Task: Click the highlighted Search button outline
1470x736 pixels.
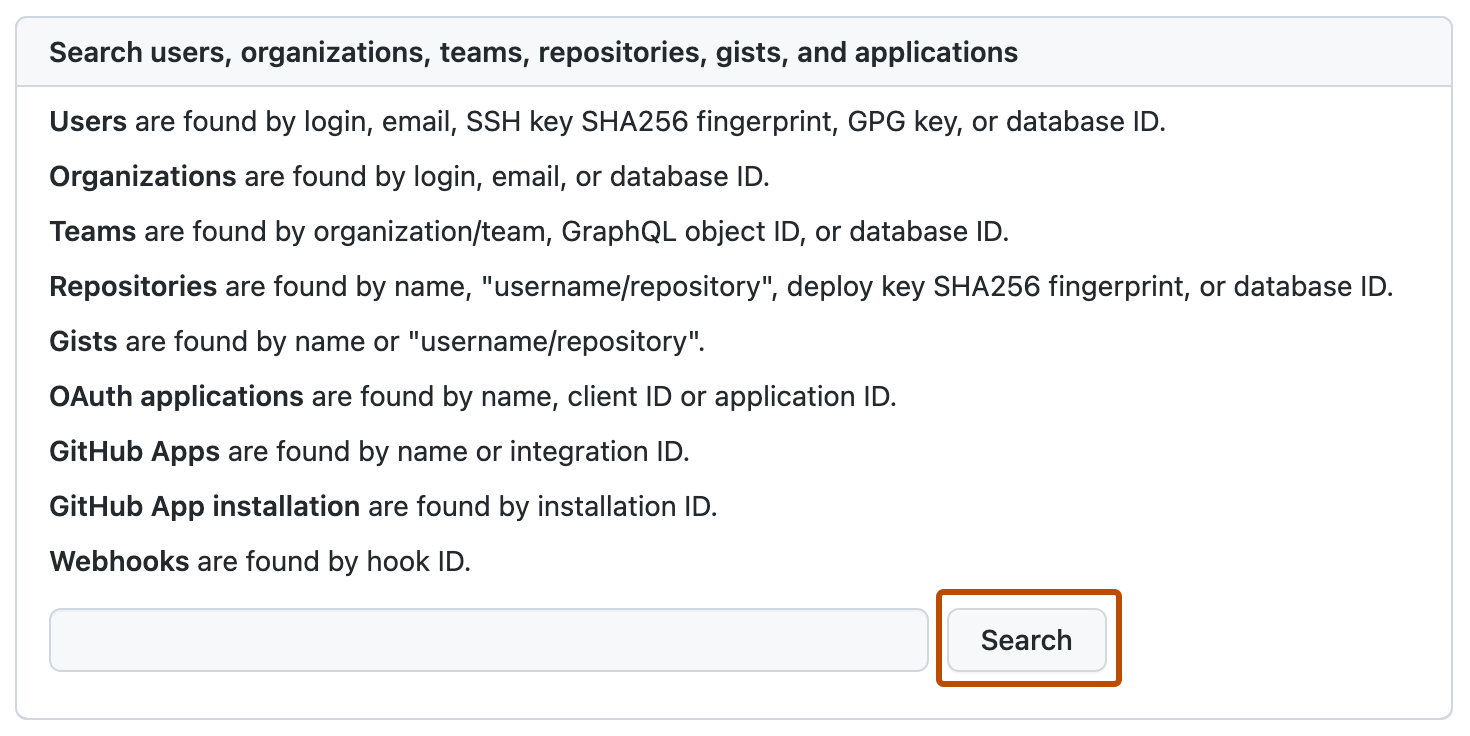Action: (x=1027, y=639)
